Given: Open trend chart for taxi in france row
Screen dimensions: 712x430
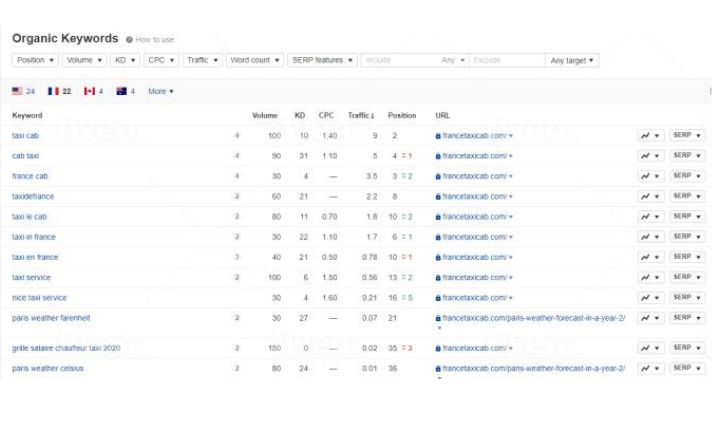Looking at the screenshot, I should click(651, 237).
